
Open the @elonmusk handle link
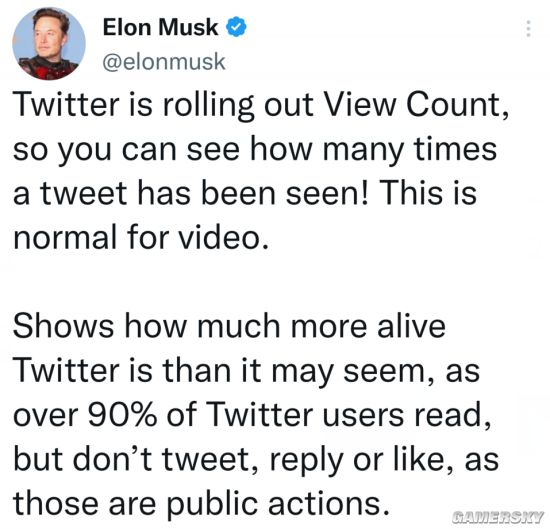click(x=164, y=62)
